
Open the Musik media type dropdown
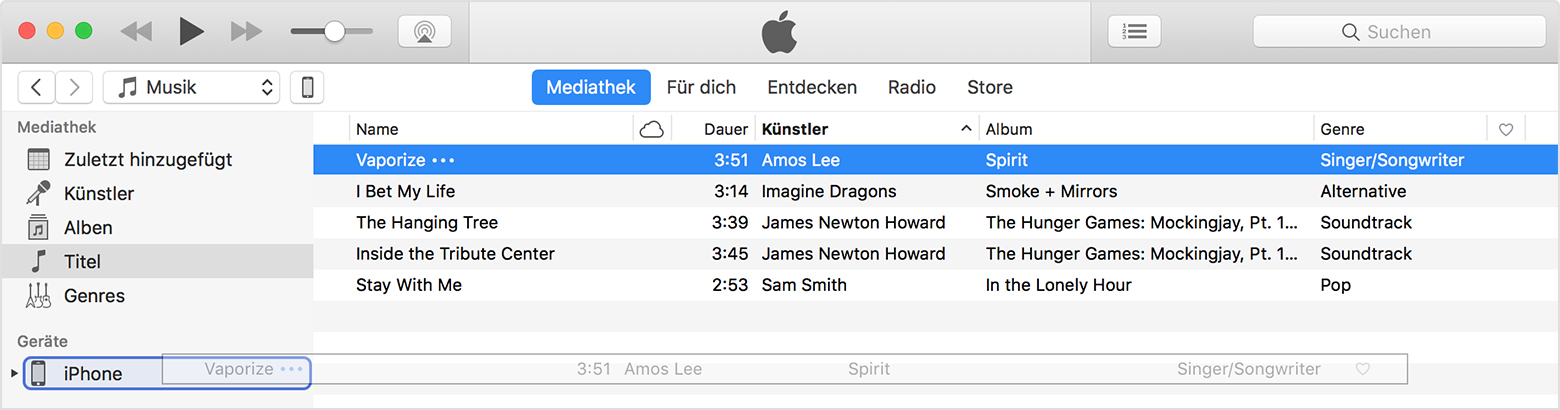click(x=191, y=87)
